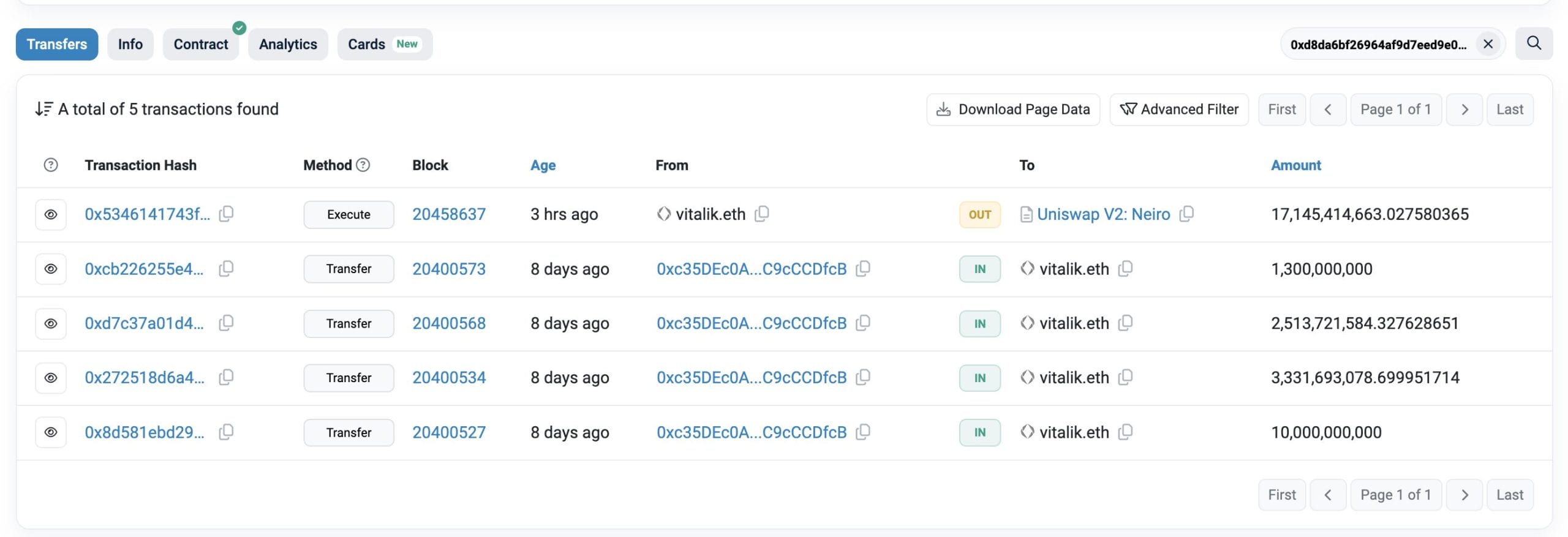Image resolution: width=1568 pixels, height=537 pixels.
Task: Switch to the Analytics tab
Action: pyautogui.click(x=288, y=44)
